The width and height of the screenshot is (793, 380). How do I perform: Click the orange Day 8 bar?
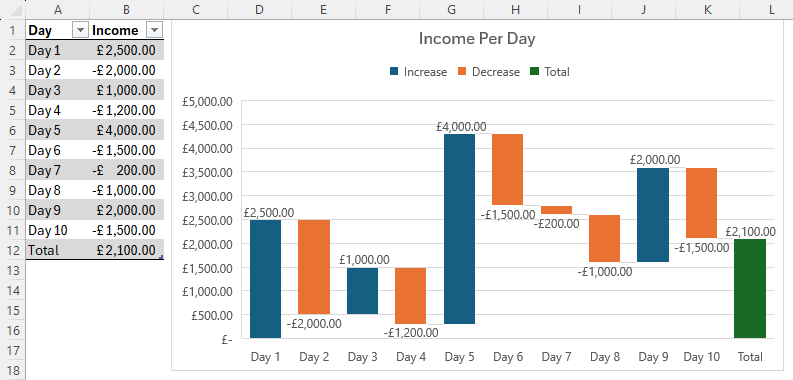tap(604, 238)
